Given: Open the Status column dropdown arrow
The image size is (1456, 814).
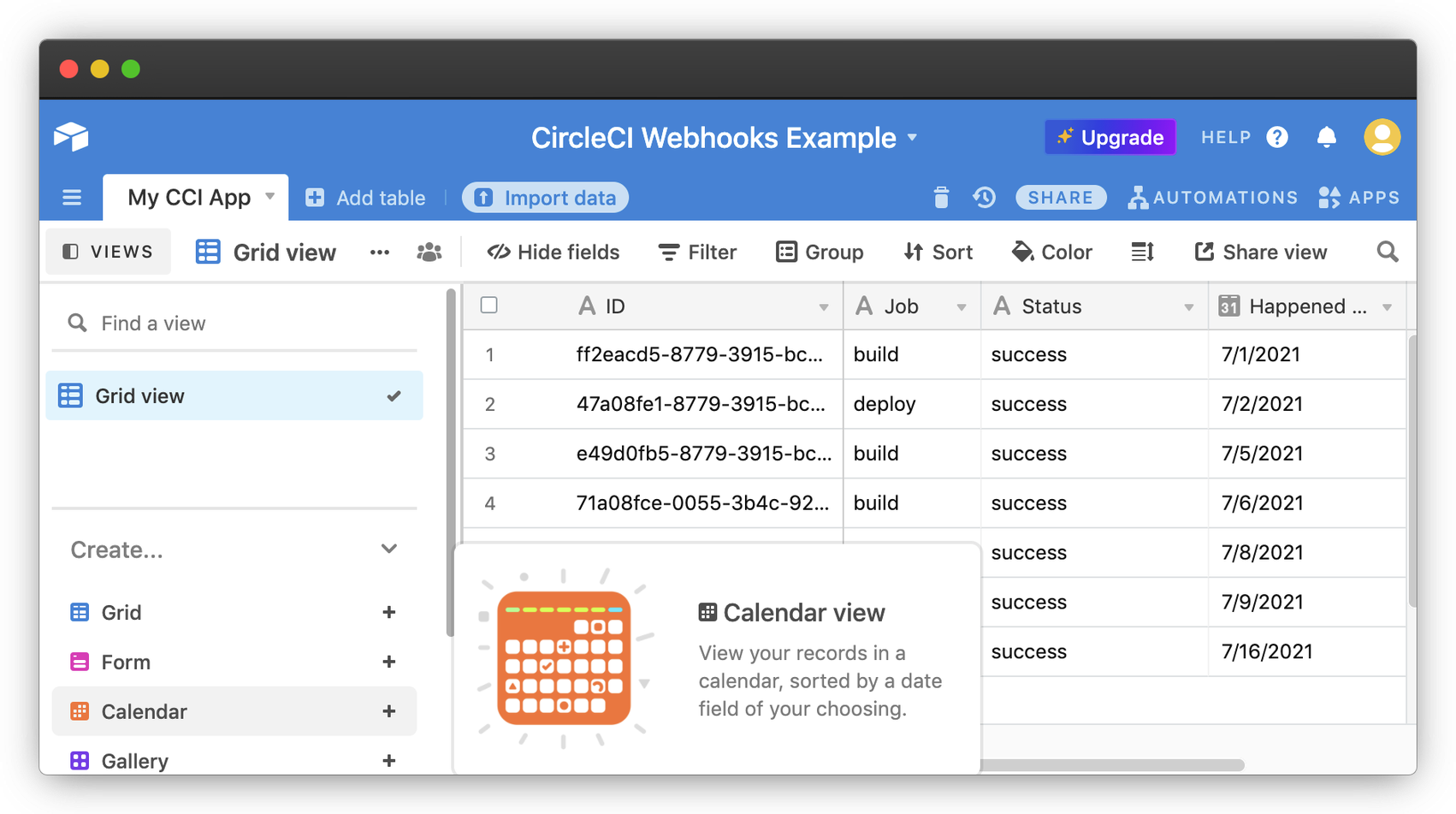Looking at the screenshot, I should pyautogui.click(x=1189, y=307).
